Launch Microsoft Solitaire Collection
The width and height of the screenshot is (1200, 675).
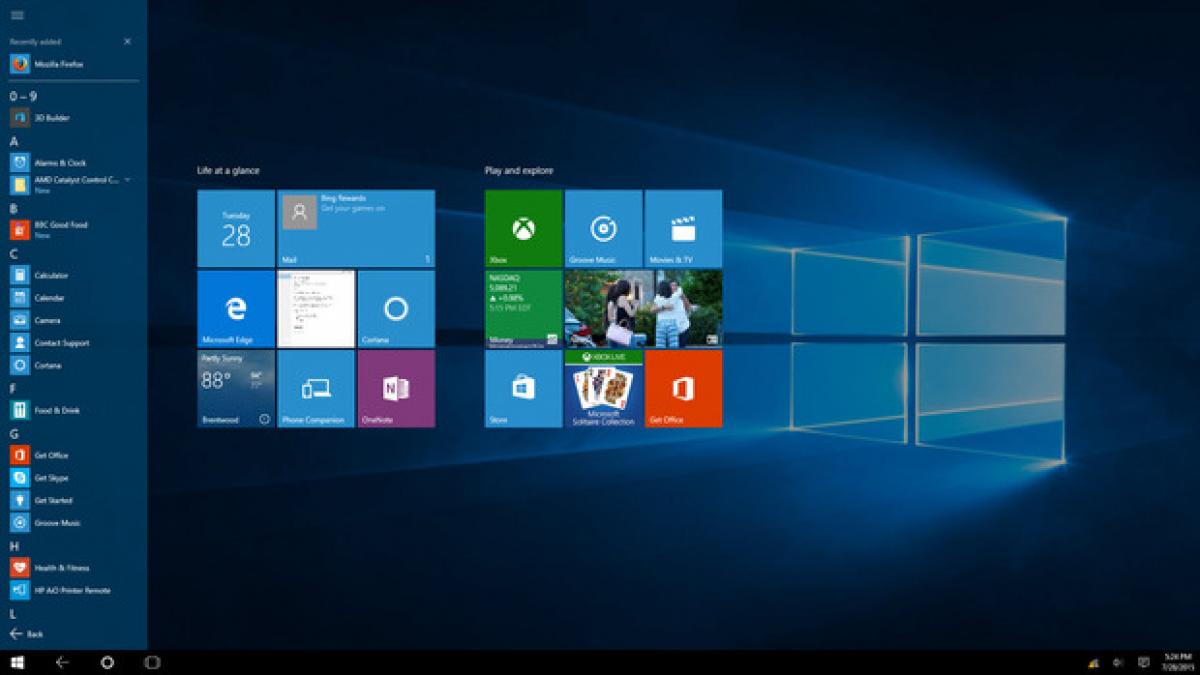point(602,390)
